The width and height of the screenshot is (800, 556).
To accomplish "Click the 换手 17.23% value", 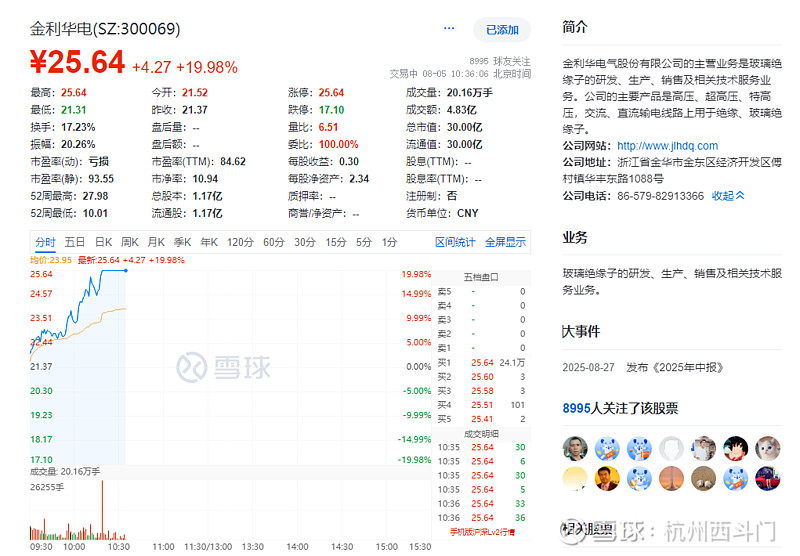I will point(78,127).
